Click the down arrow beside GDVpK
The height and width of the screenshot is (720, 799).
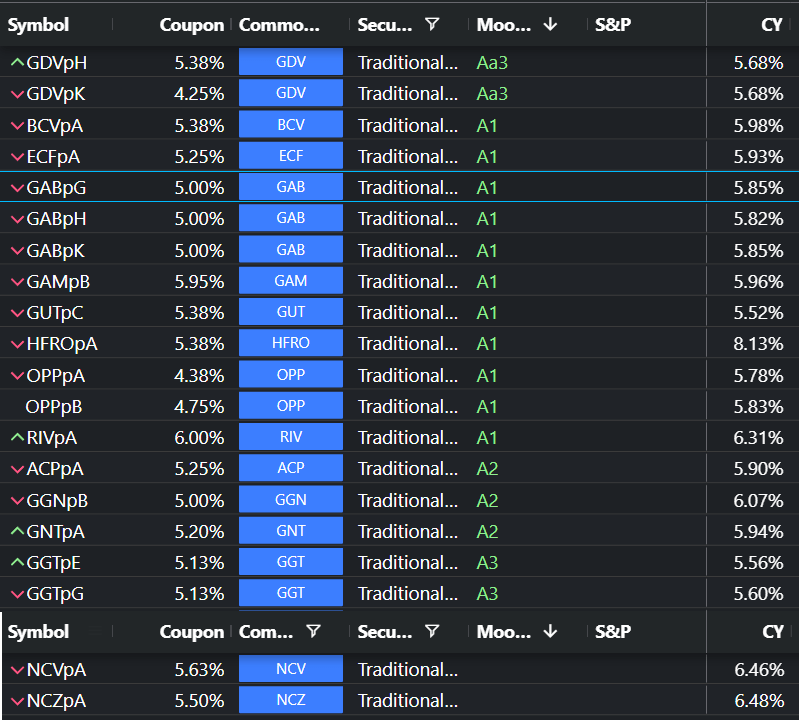(17, 94)
